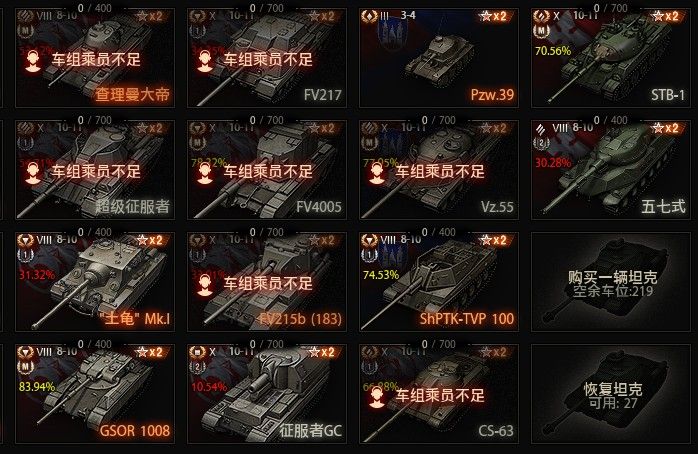This screenshot has height=454, width=698.
Task: Open the 五七式 tank card
Action: coord(610,170)
